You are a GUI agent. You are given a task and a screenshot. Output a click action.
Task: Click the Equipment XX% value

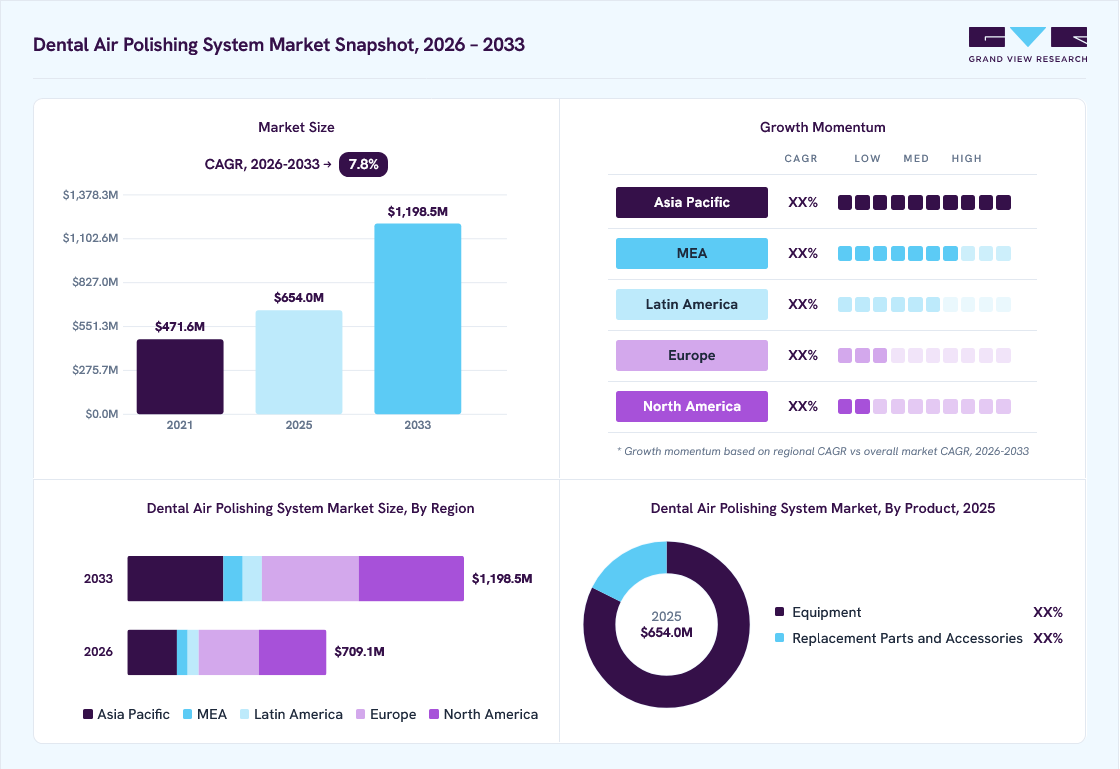coord(1048,612)
